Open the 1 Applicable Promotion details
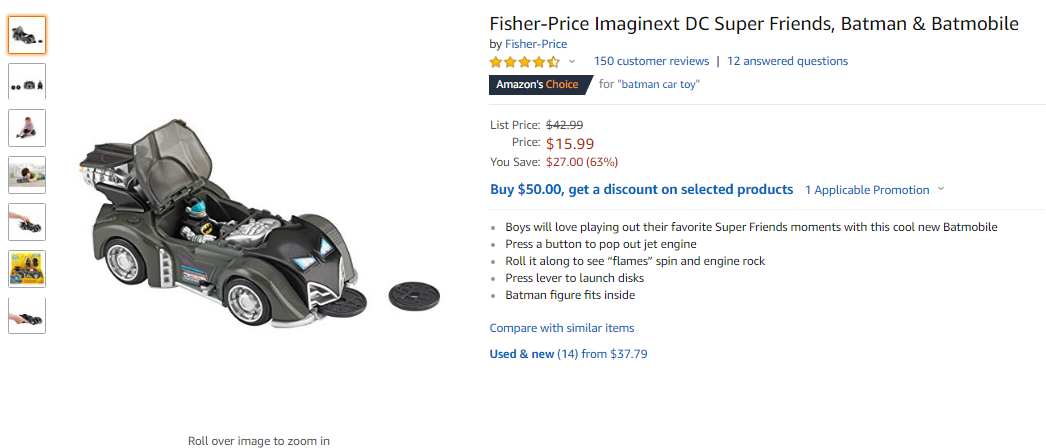Image resolution: width=1046 pixels, height=448 pixels. (867, 190)
